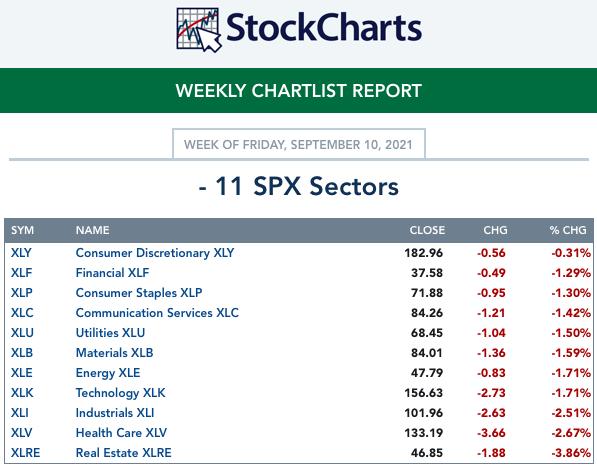
Task: Click the % CHG column header
Action: pos(568,230)
